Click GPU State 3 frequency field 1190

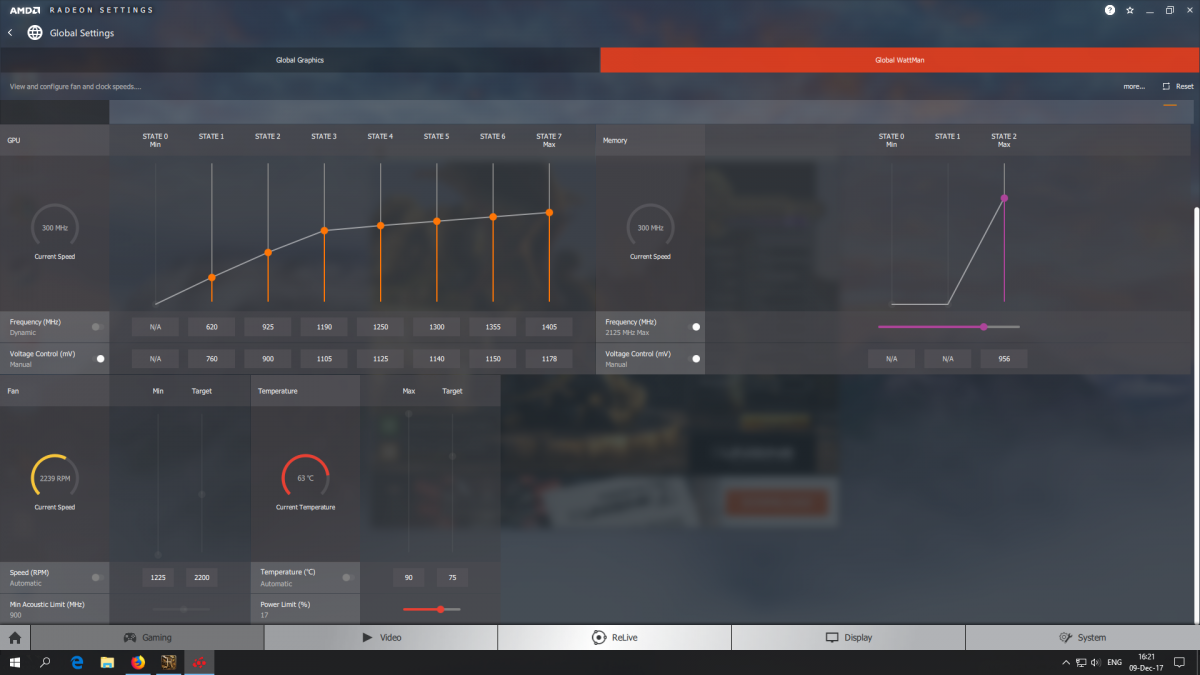click(x=323, y=327)
